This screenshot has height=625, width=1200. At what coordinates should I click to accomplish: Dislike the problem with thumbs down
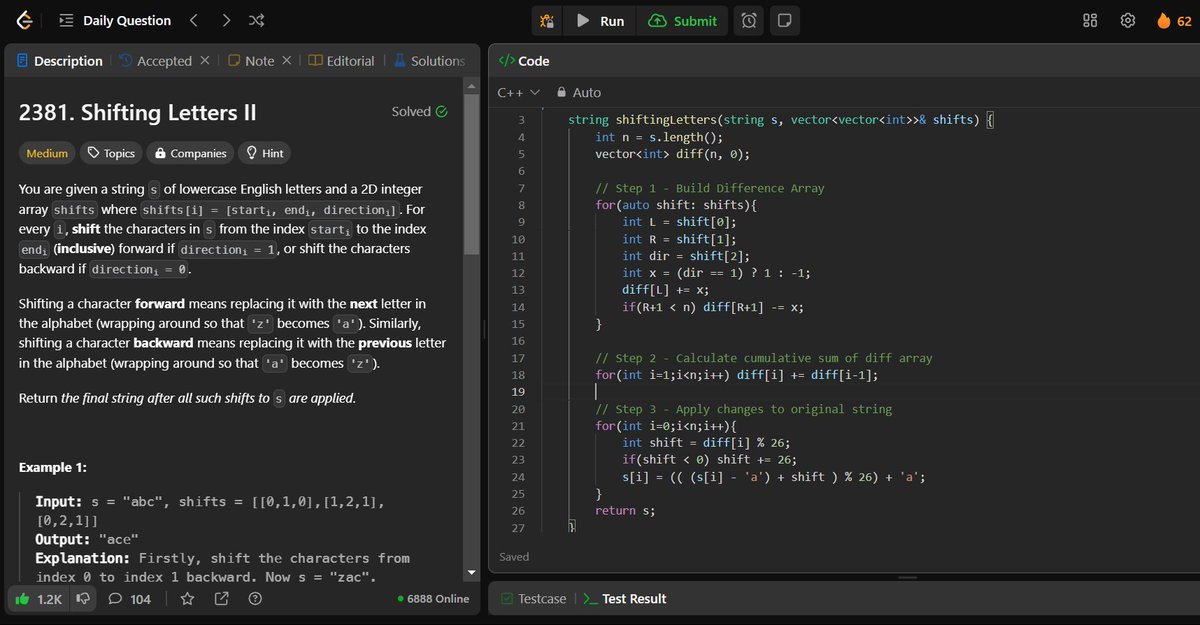pos(84,599)
